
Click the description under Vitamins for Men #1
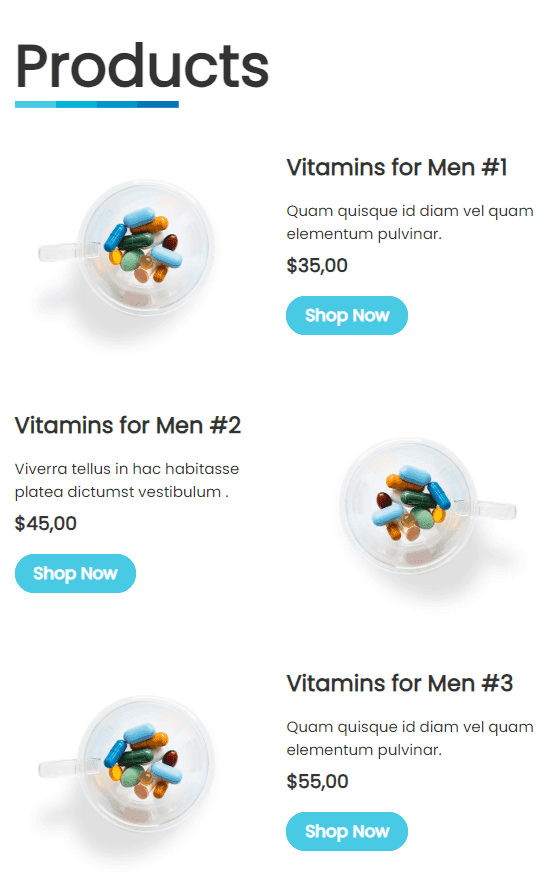click(410, 222)
